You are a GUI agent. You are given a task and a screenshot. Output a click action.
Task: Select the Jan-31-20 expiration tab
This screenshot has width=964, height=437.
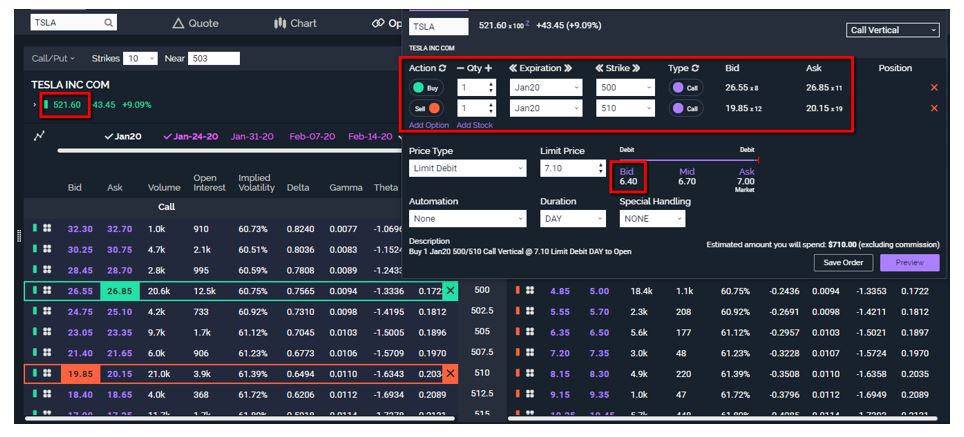click(254, 136)
